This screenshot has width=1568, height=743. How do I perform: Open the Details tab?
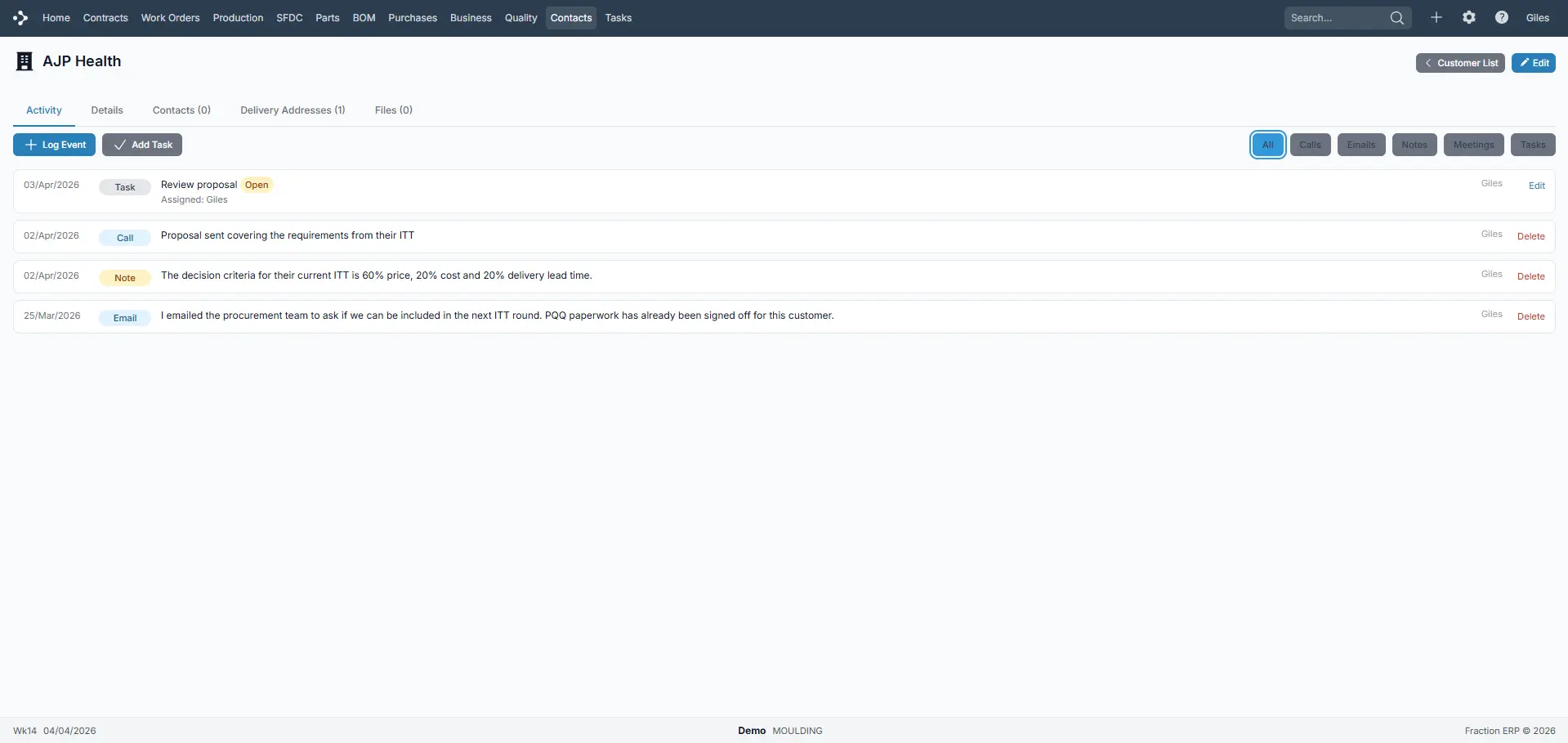[107, 110]
